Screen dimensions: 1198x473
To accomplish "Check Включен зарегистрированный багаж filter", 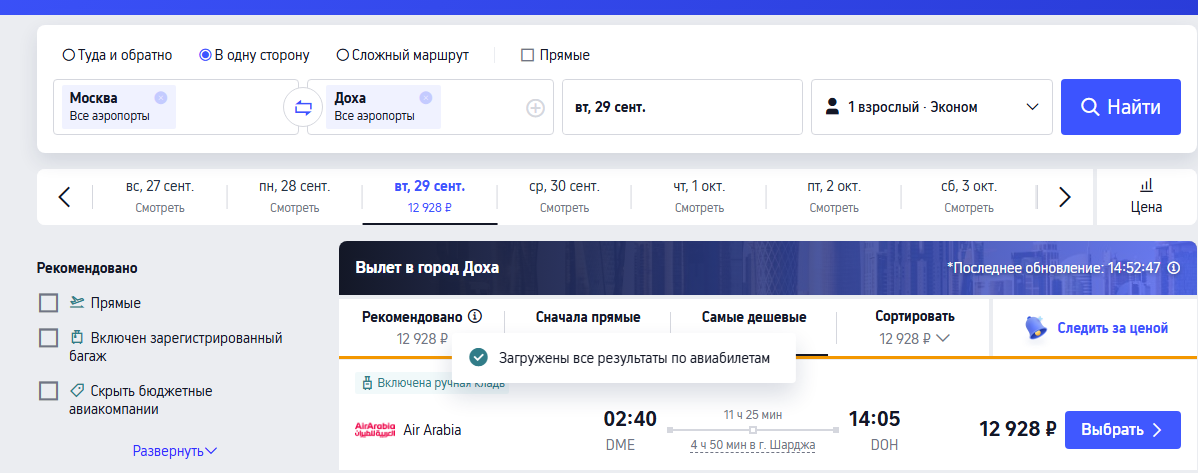I will 48,338.
